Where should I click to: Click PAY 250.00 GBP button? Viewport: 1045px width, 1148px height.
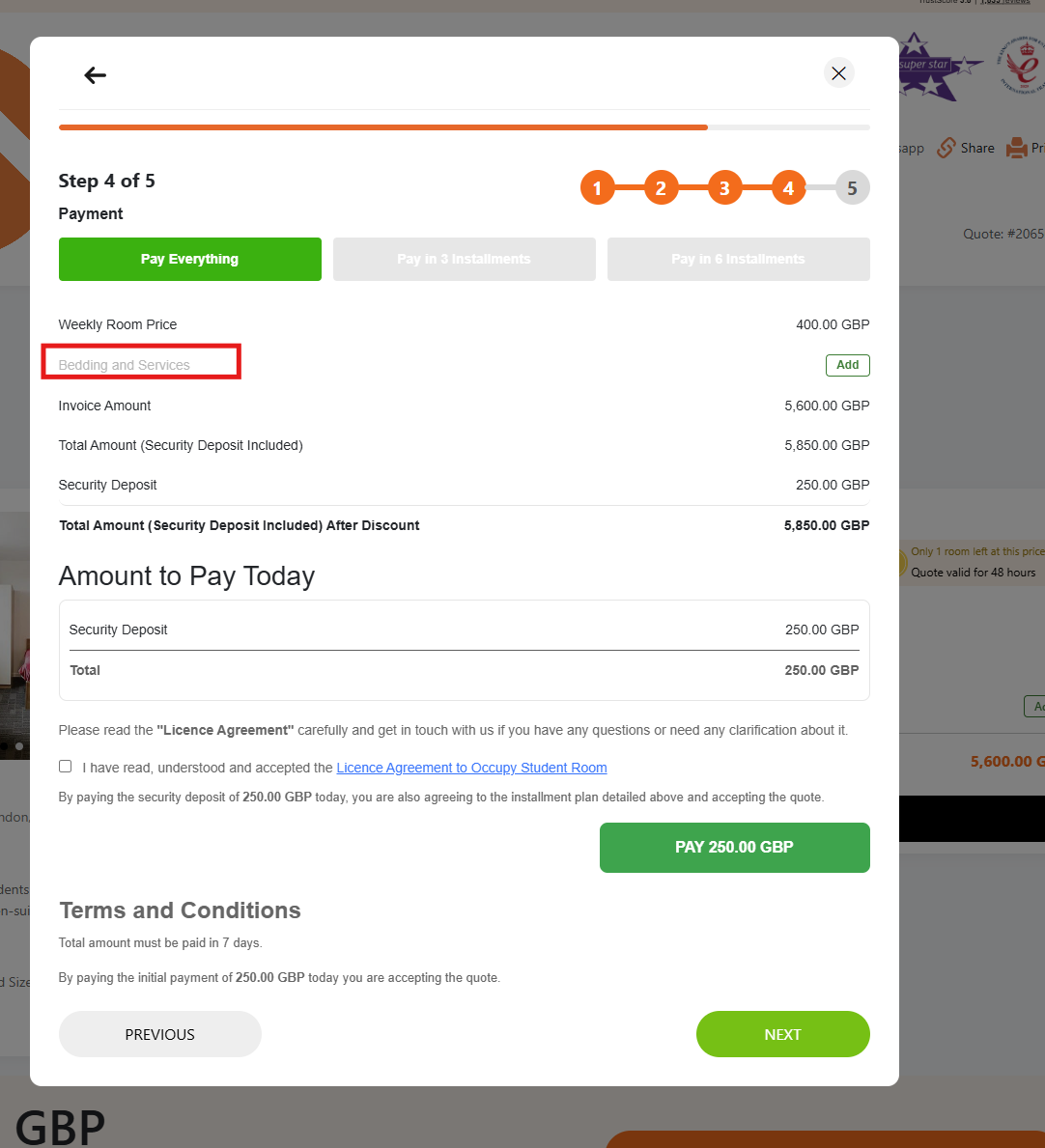pos(735,848)
